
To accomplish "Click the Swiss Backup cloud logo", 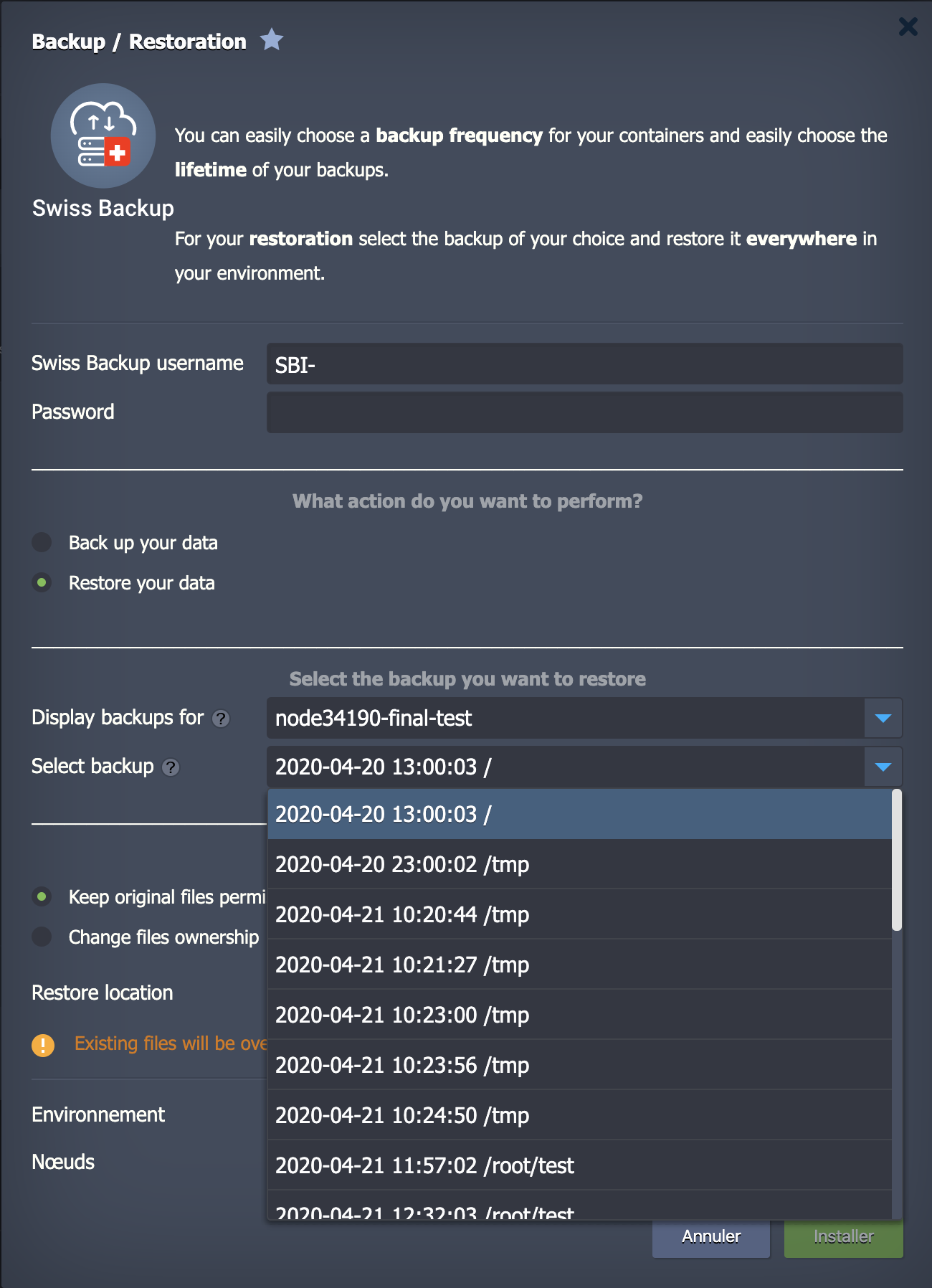I will (x=103, y=136).
